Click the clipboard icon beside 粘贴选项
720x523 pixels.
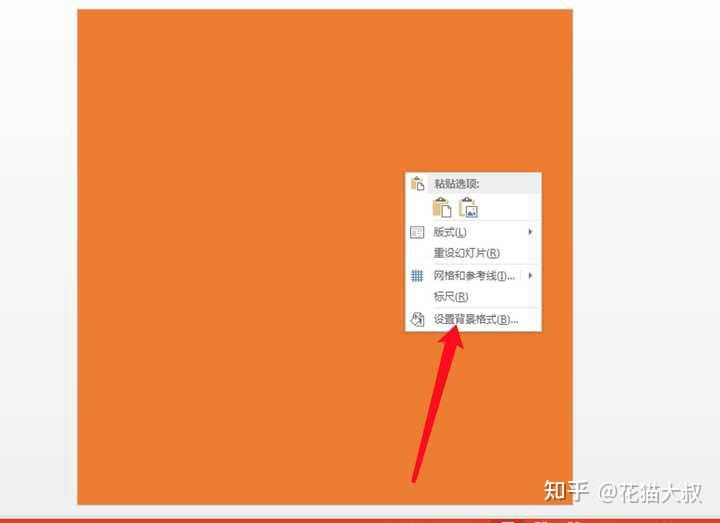(417, 183)
